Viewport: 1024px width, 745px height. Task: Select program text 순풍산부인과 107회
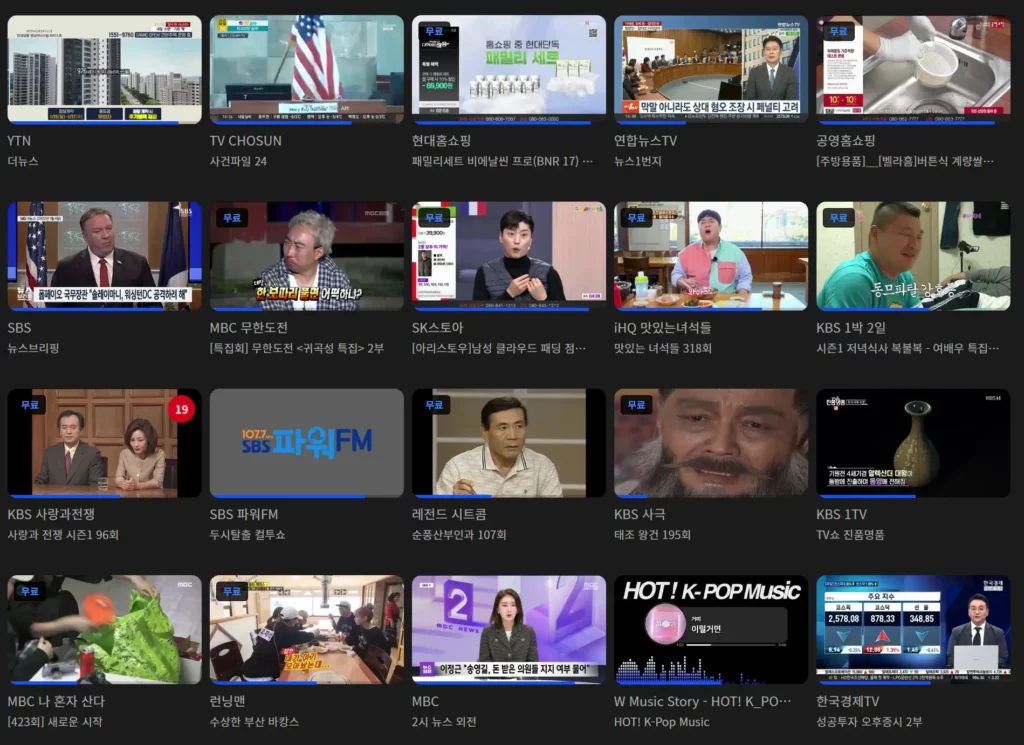459,535
